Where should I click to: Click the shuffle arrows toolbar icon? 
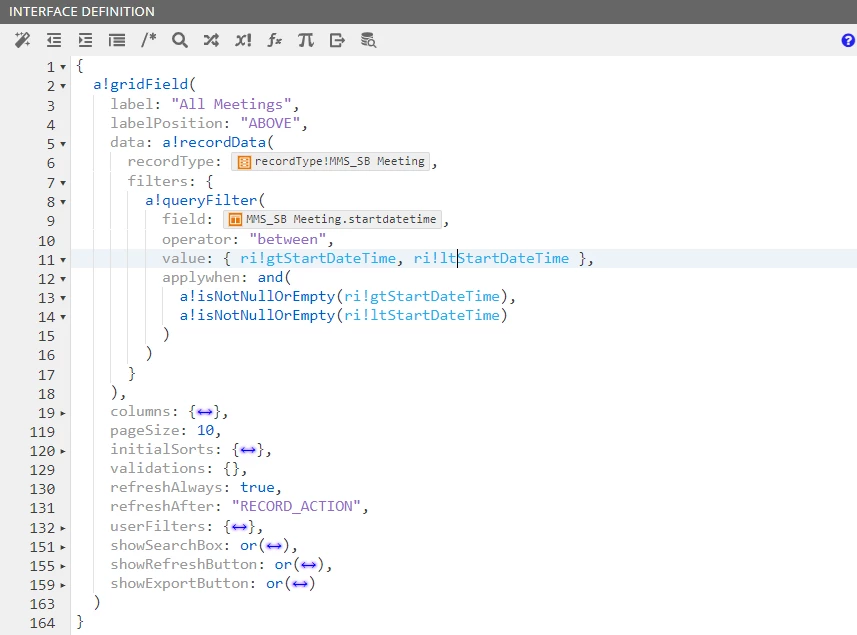pos(212,40)
